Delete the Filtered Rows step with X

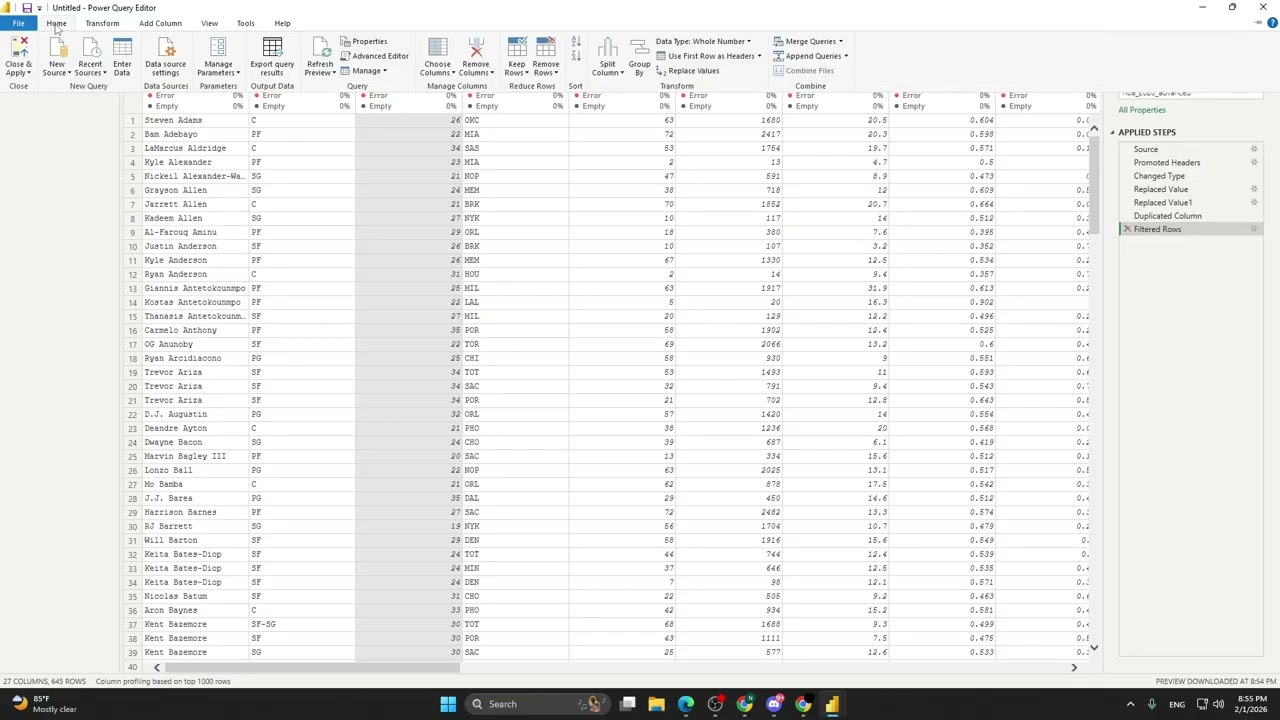pos(1127,229)
